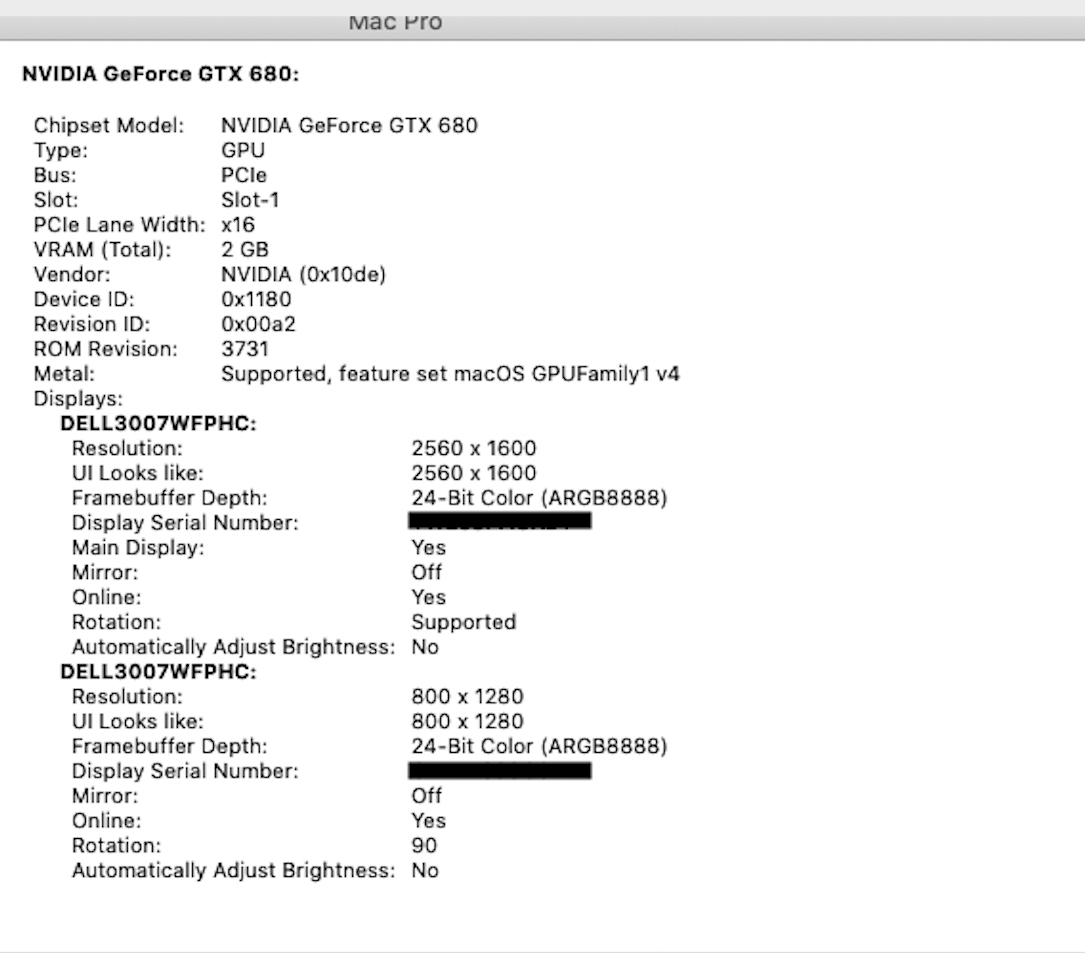Viewport: 1085px width, 953px height.
Task: Click the NVIDIA GeForce GTX 680 heading
Action: pyautogui.click(x=161, y=74)
